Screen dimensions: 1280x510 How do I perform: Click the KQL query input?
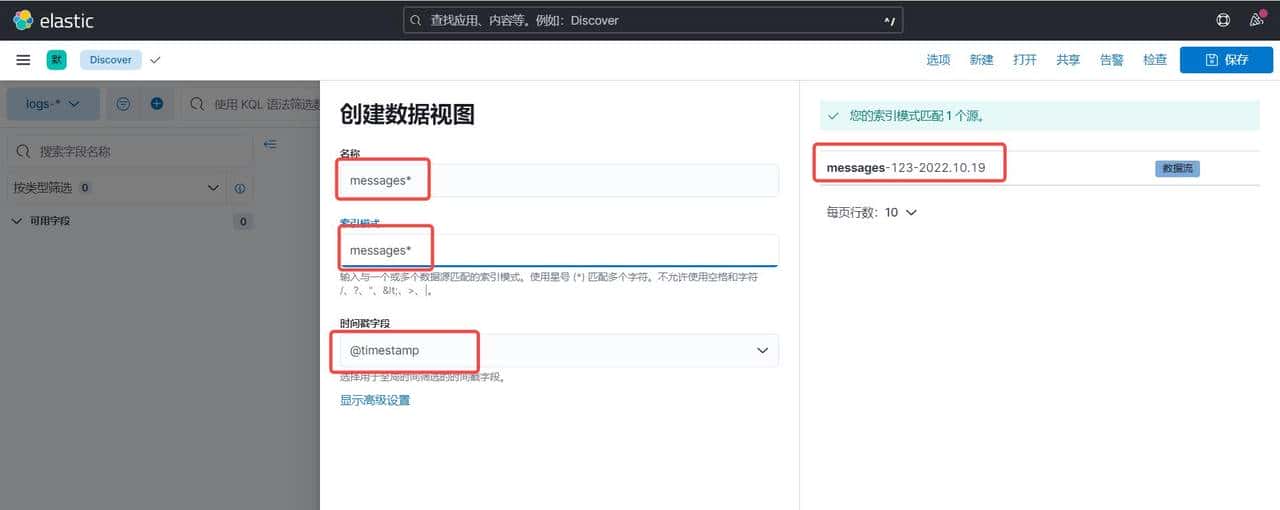[x=251, y=104]
